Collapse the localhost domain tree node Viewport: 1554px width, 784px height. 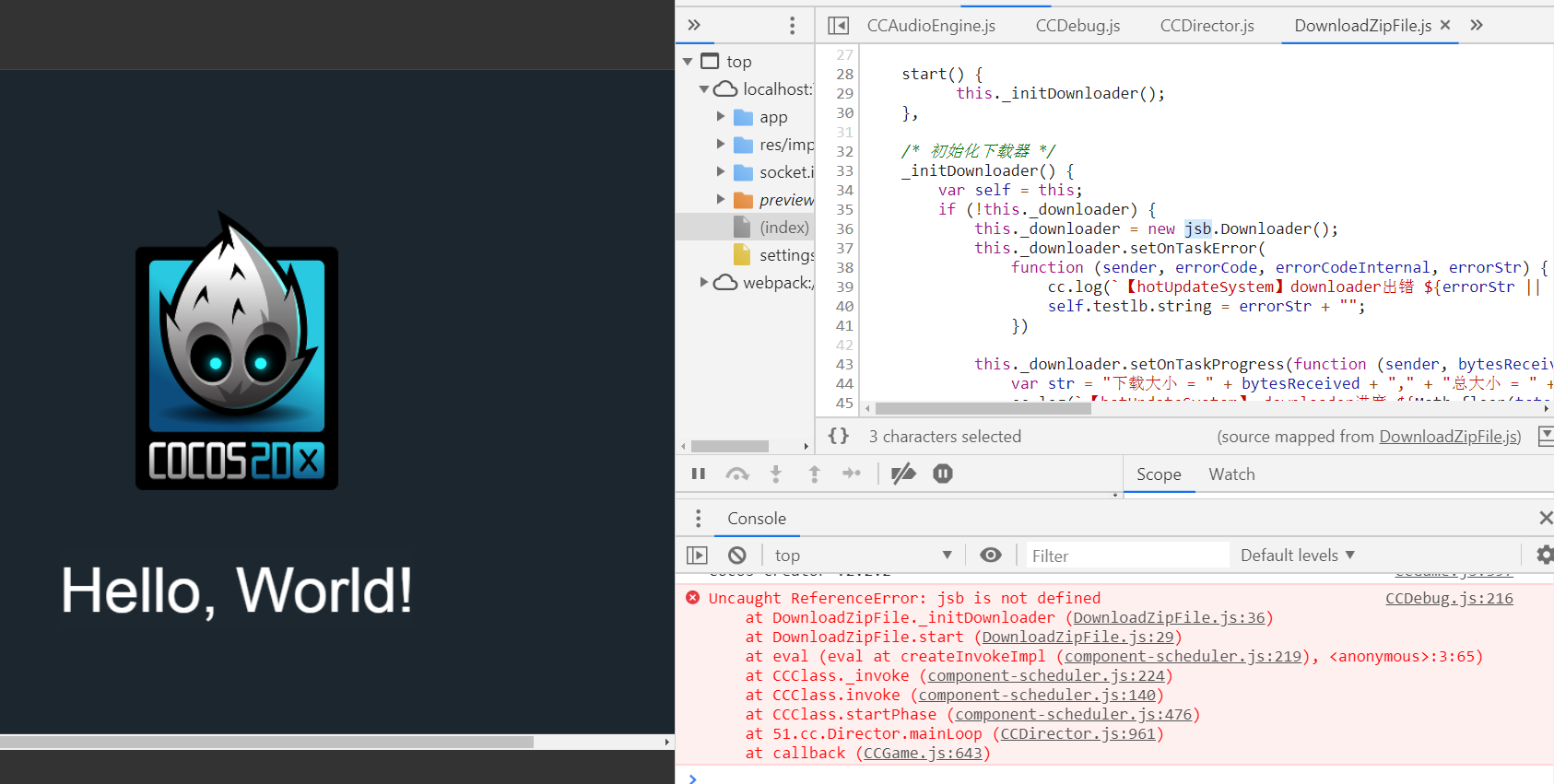(x=704, y=89)
